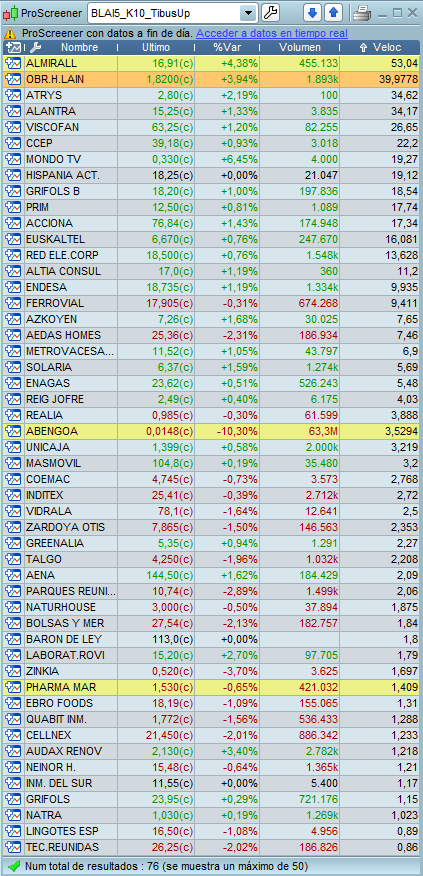Click the ProScreener window logo icon
The image size is (423, 876).
coord(11,12)
